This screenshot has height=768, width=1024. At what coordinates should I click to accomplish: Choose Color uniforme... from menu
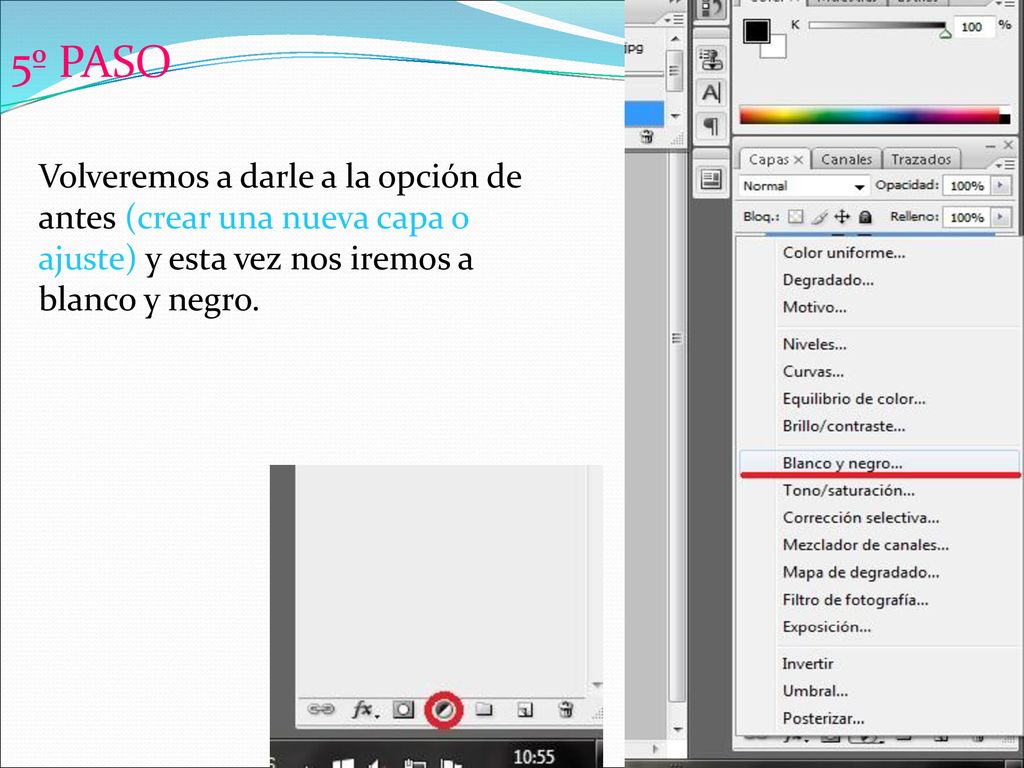pyautogui.click(x=844, y=253)
